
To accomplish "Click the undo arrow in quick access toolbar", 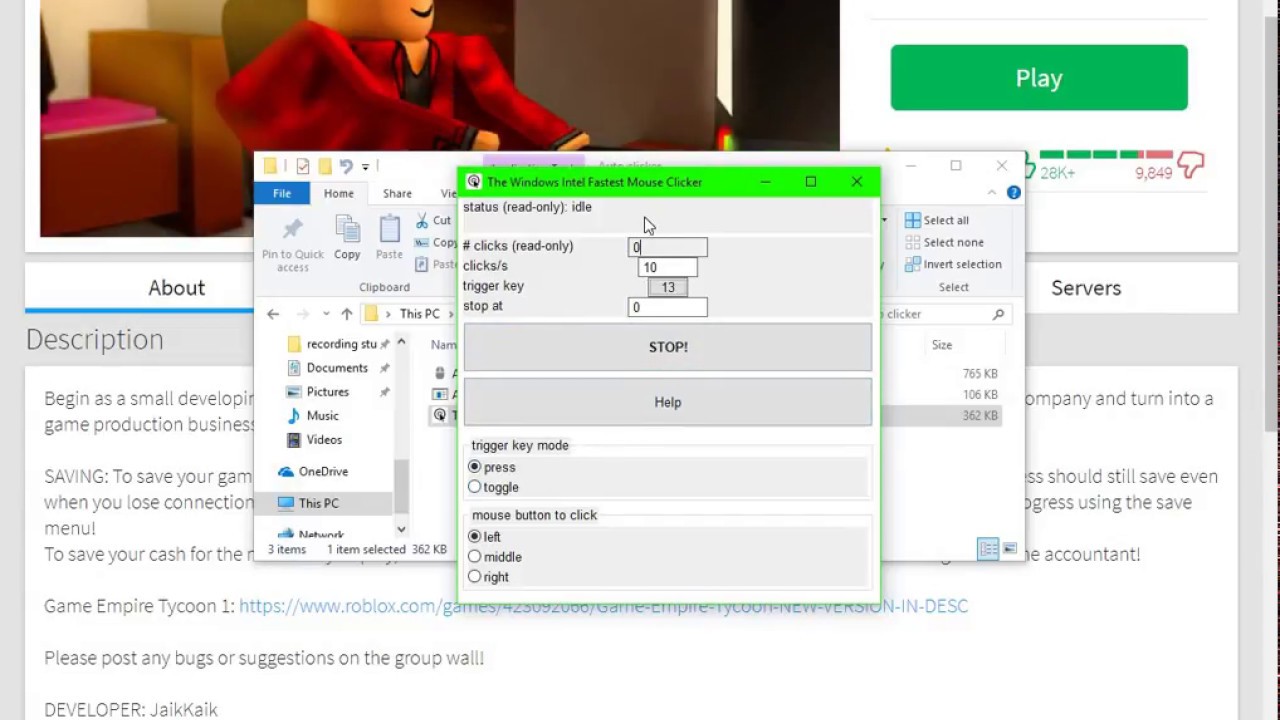I will (x=345, y=167).
